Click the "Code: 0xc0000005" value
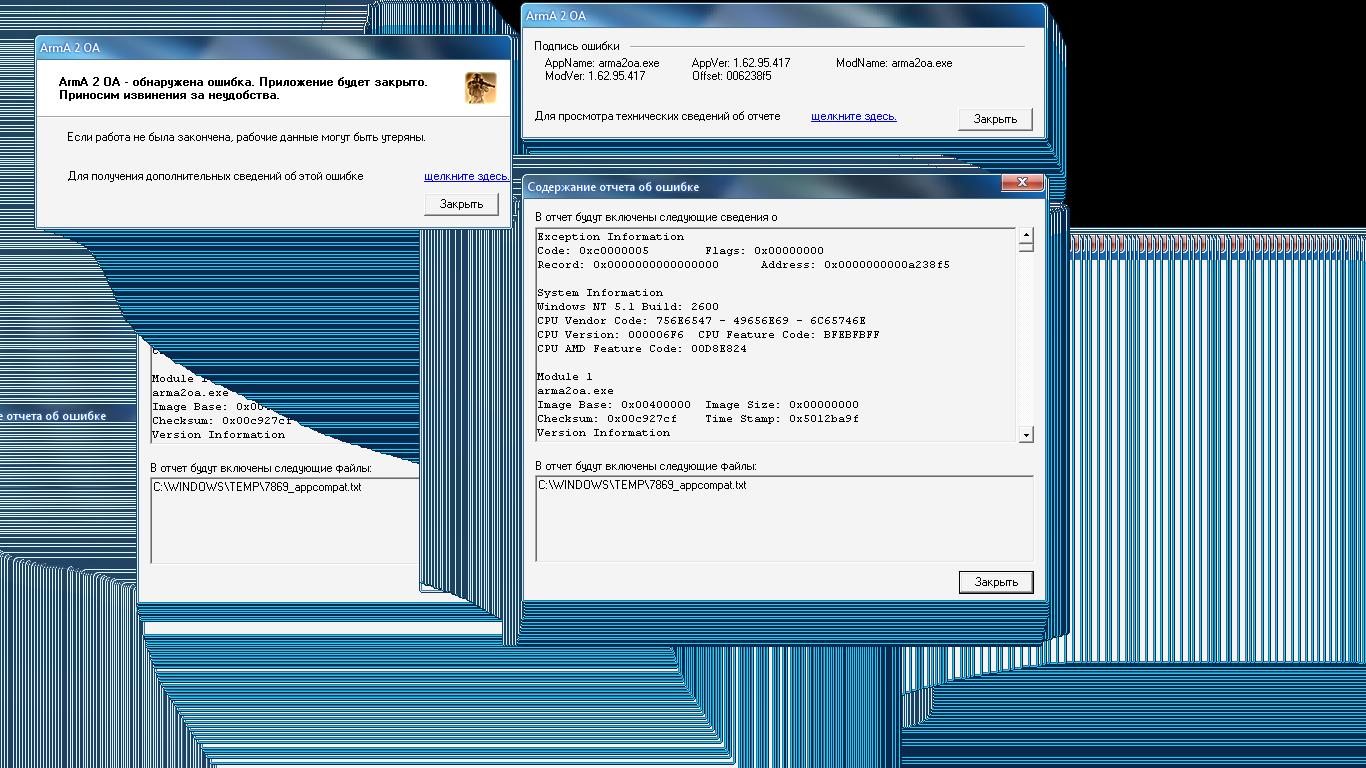The width and height of the screenshot is (1366, 768). click(593, 251)
